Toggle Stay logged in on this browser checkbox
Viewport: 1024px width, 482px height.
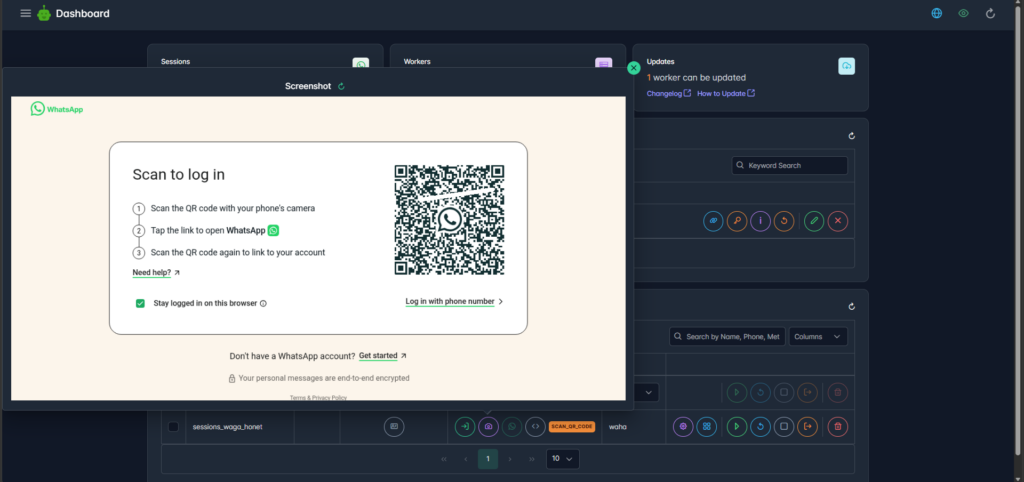(140, 303)
